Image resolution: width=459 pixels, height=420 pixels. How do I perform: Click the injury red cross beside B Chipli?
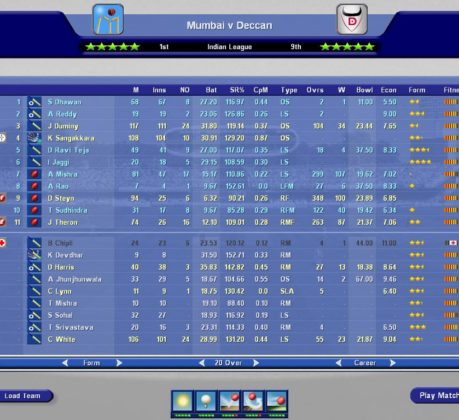2,243
